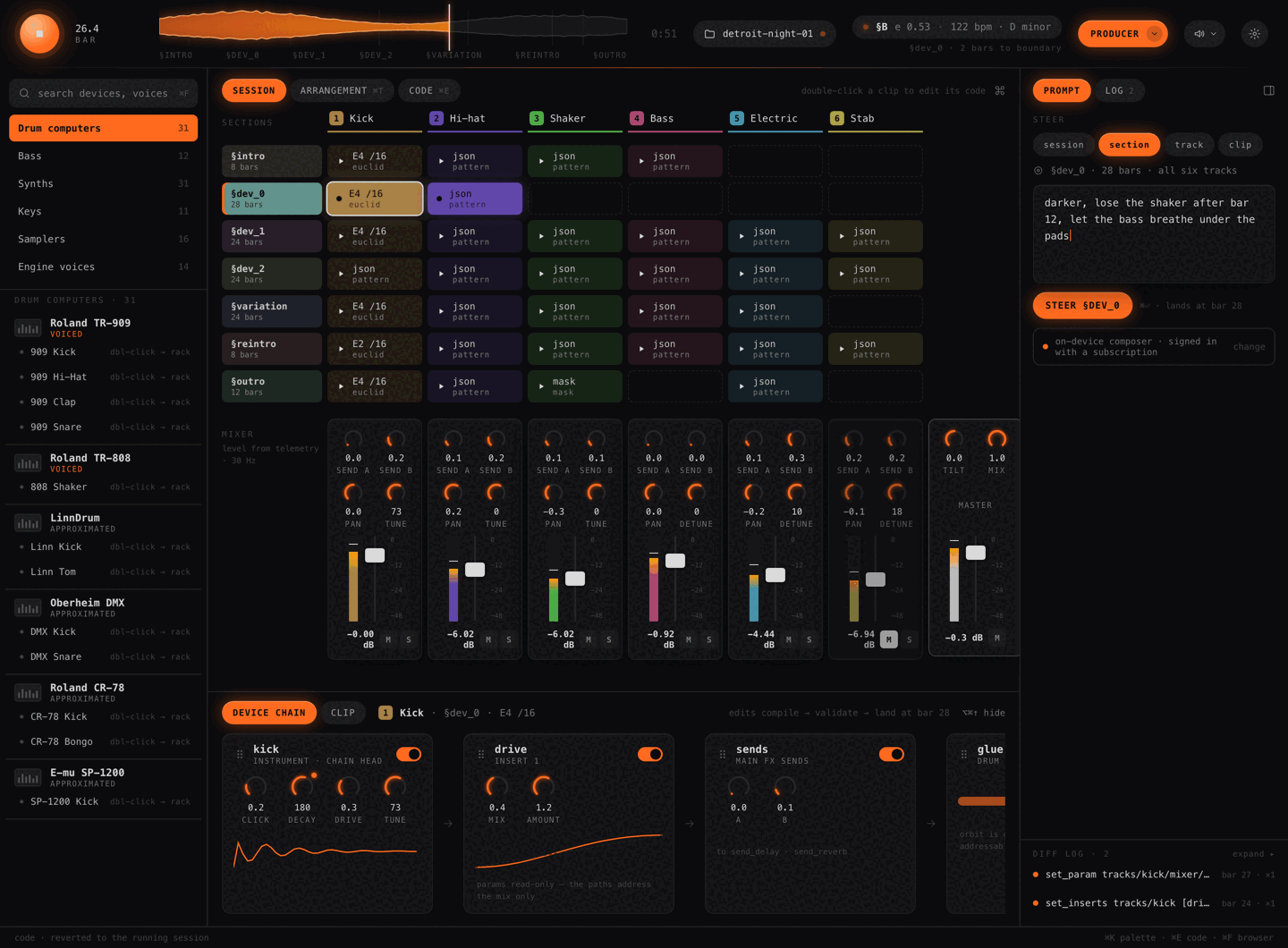The image size is (1288, 948).
Task: Launch the §reintro Stab clip play icon
Action: [x=842, y=349]
